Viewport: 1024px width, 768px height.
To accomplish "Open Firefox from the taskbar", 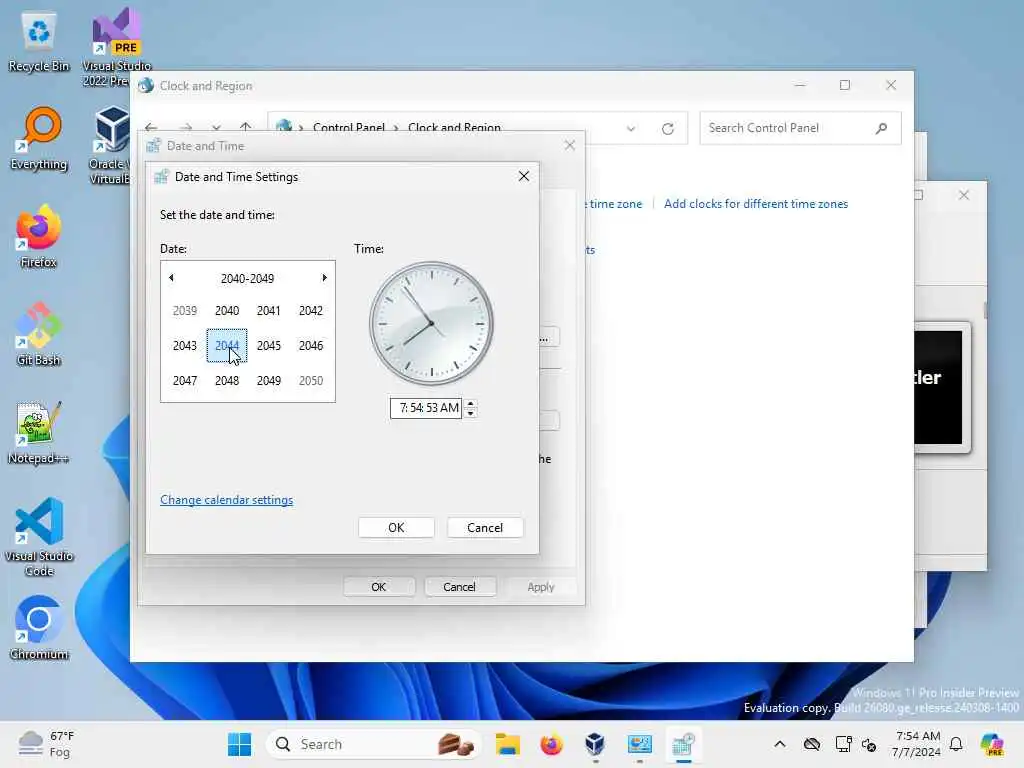I will pos(551,744).
